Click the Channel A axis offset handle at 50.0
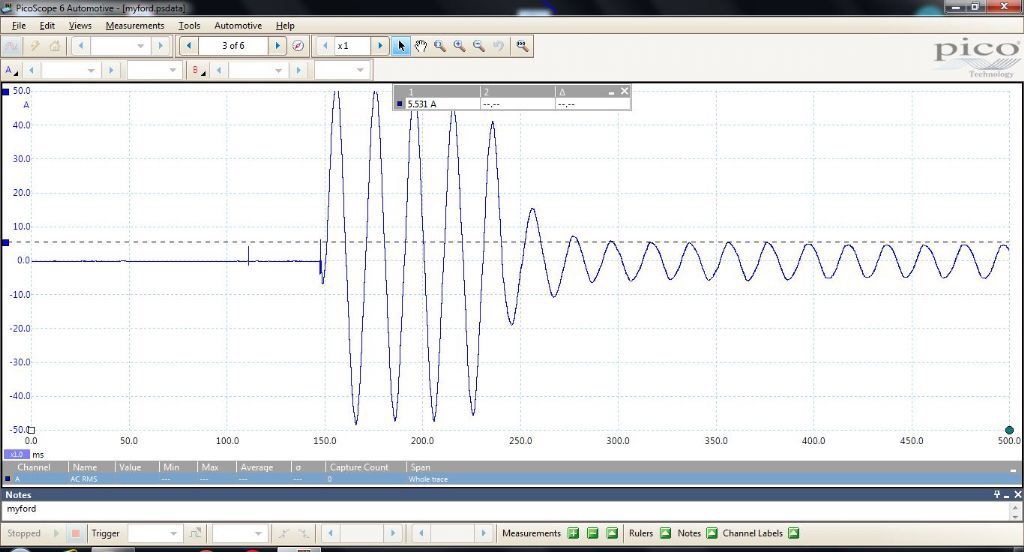 pyautogui.click(x=6, y=91)
